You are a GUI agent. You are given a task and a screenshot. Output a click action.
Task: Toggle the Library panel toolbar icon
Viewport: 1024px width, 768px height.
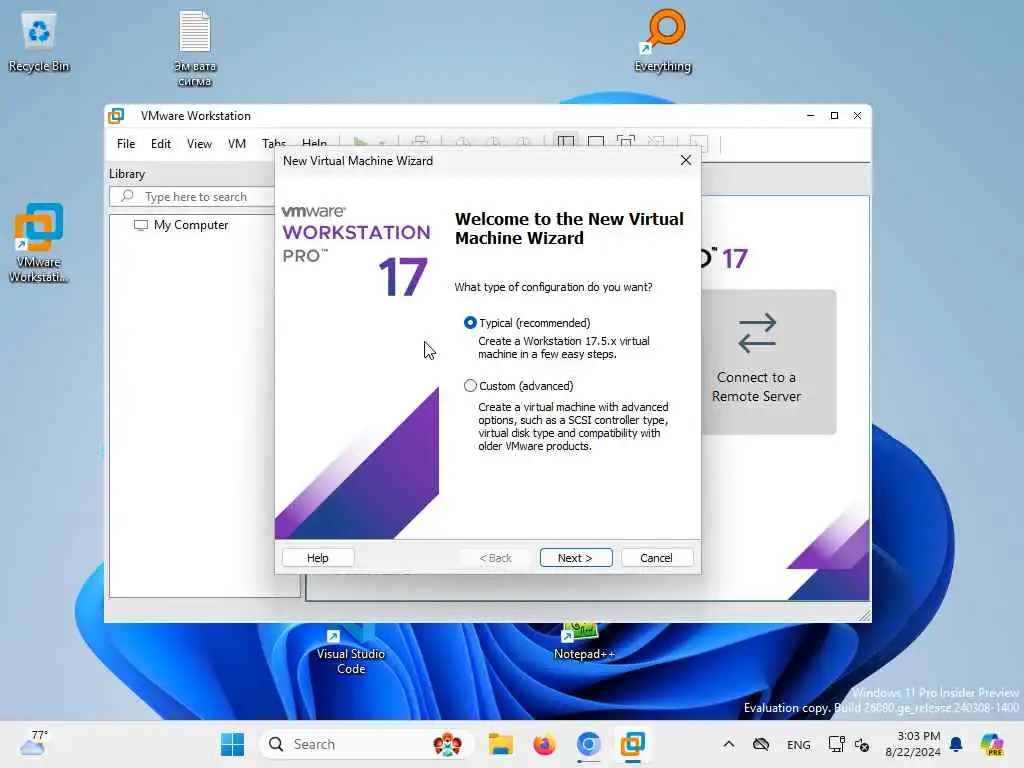(x=566, y=142)
